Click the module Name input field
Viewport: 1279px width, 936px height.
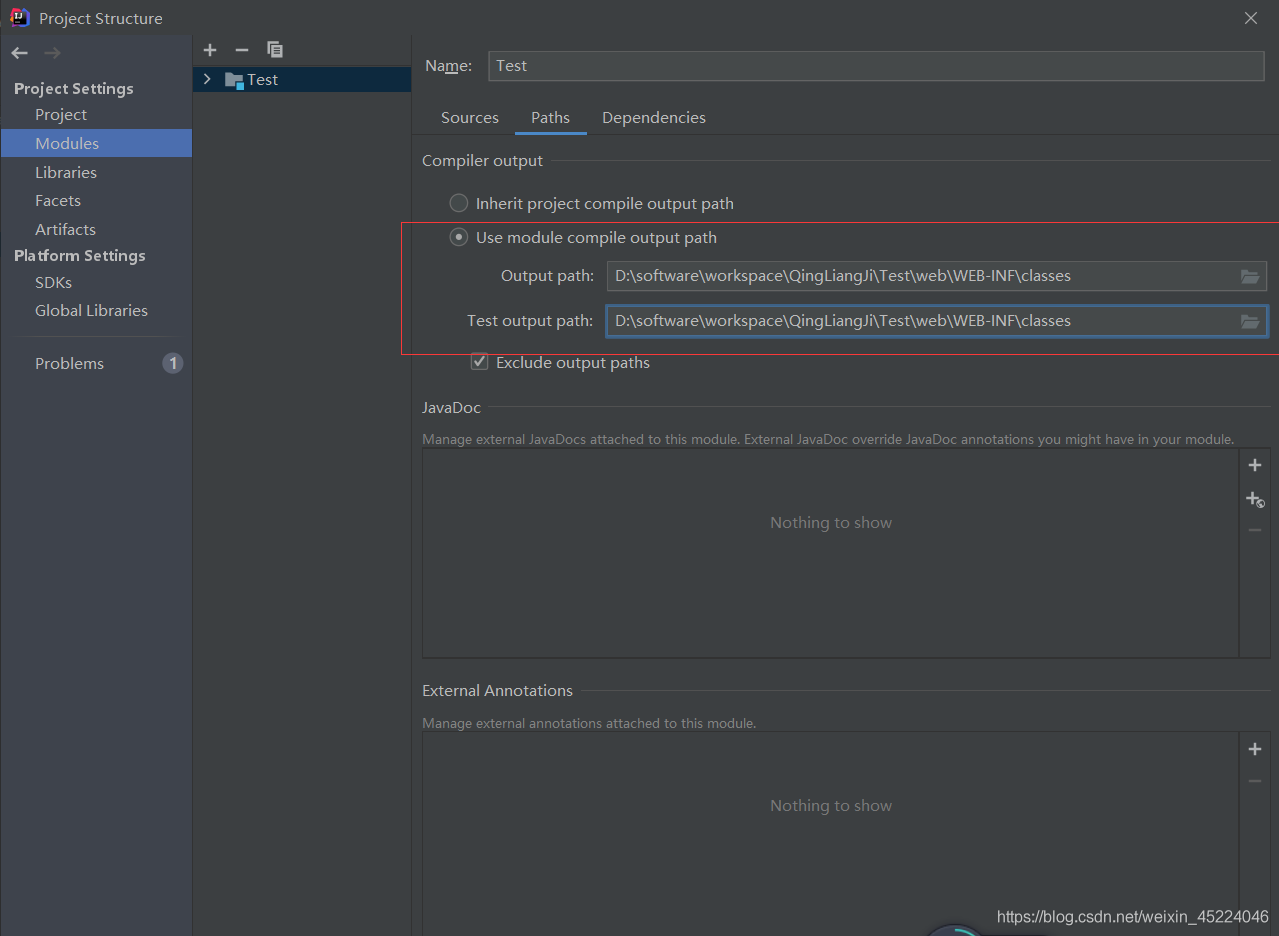pyautogui.click(x=875, y=66)
